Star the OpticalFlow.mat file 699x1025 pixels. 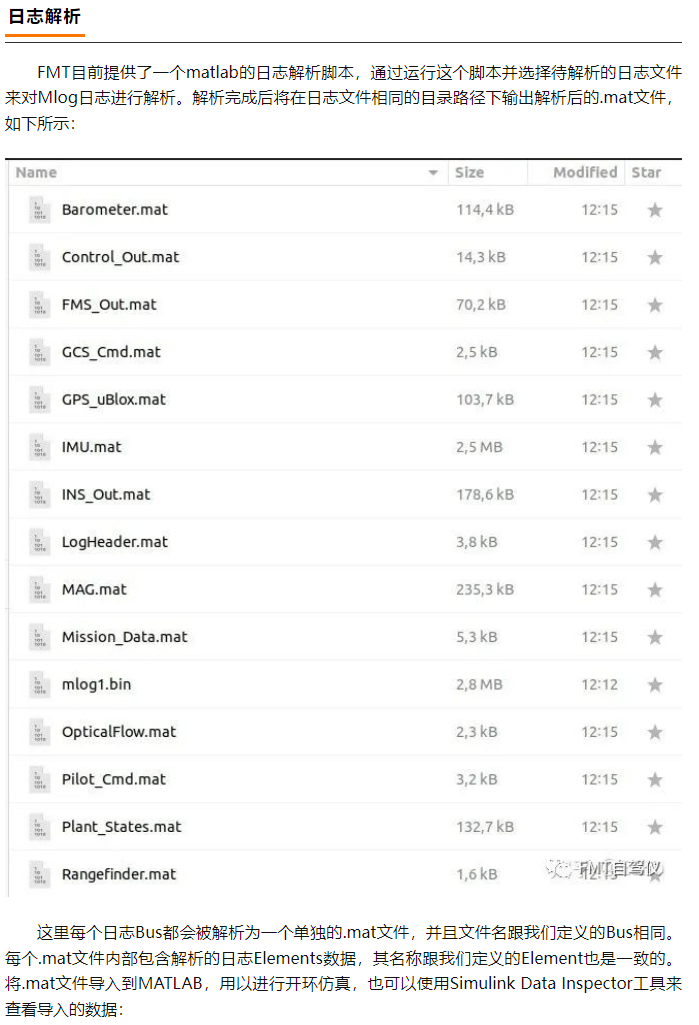655,732
